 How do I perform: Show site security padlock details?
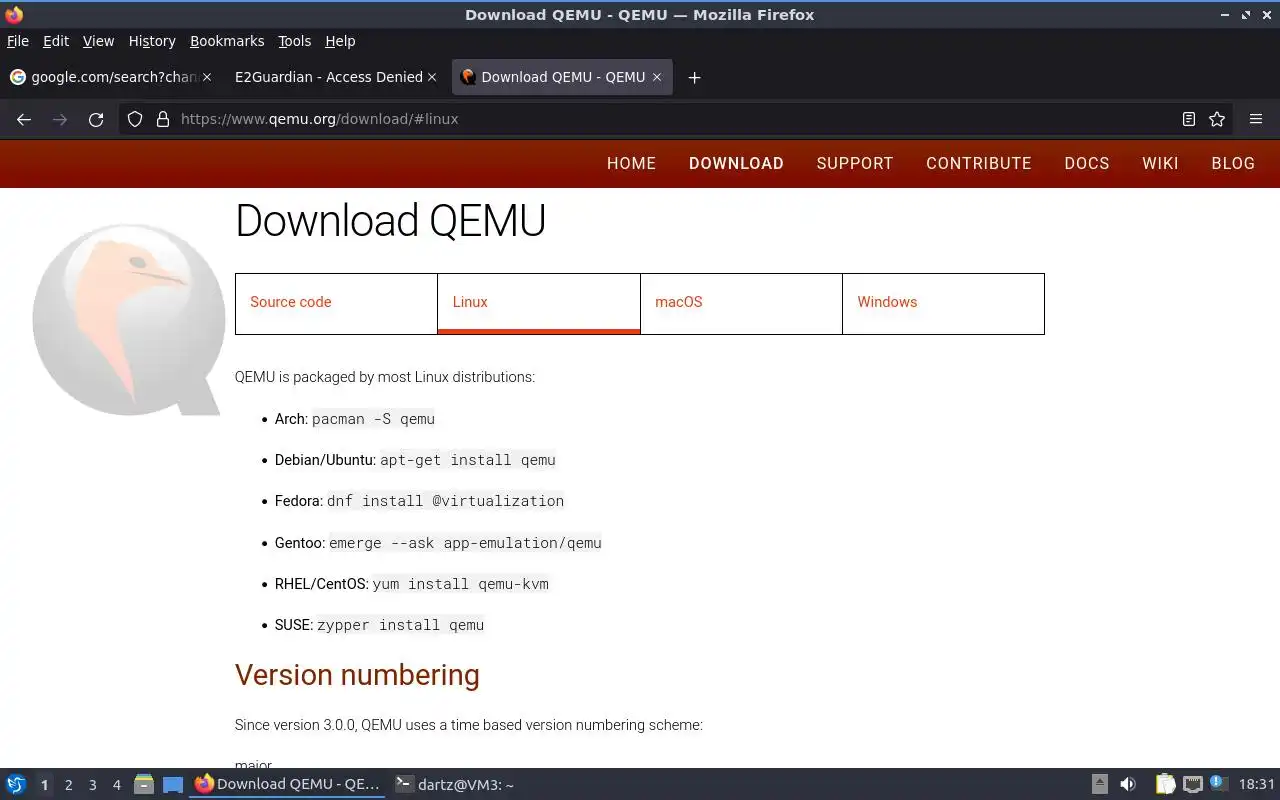point(163,119)
